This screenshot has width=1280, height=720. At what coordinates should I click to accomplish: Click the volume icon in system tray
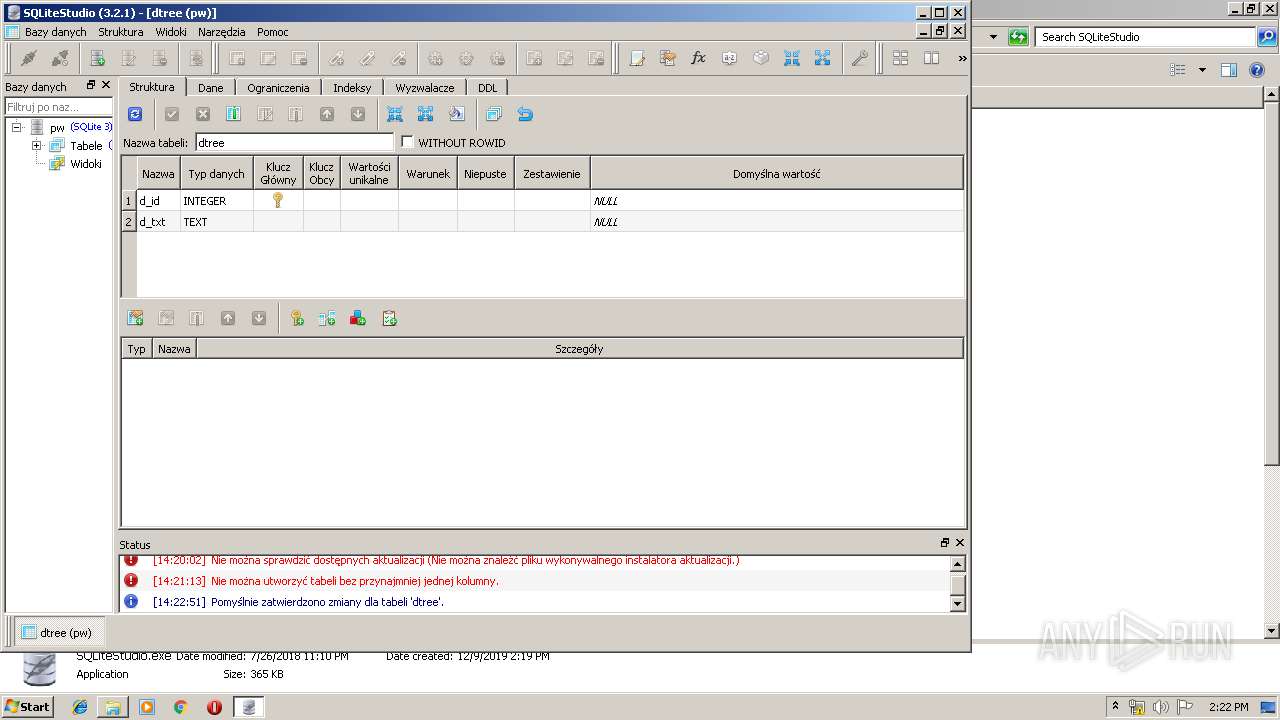[x=1160, y=707]
